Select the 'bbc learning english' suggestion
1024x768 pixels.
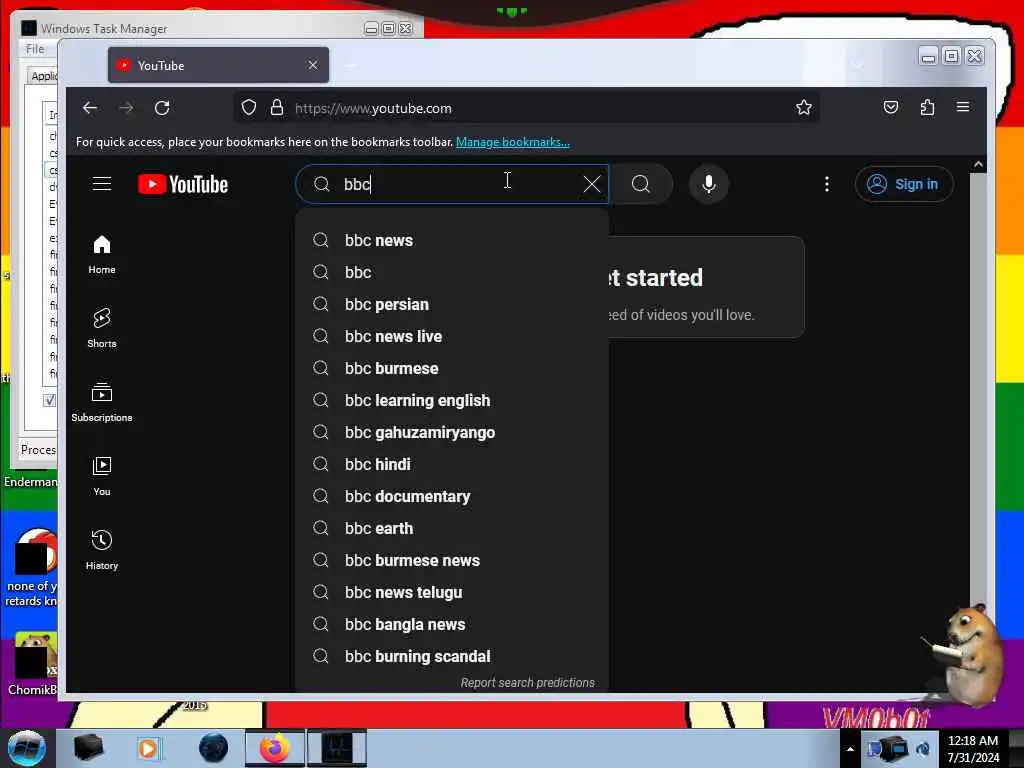pyautogui.click(x=452, y=400)
